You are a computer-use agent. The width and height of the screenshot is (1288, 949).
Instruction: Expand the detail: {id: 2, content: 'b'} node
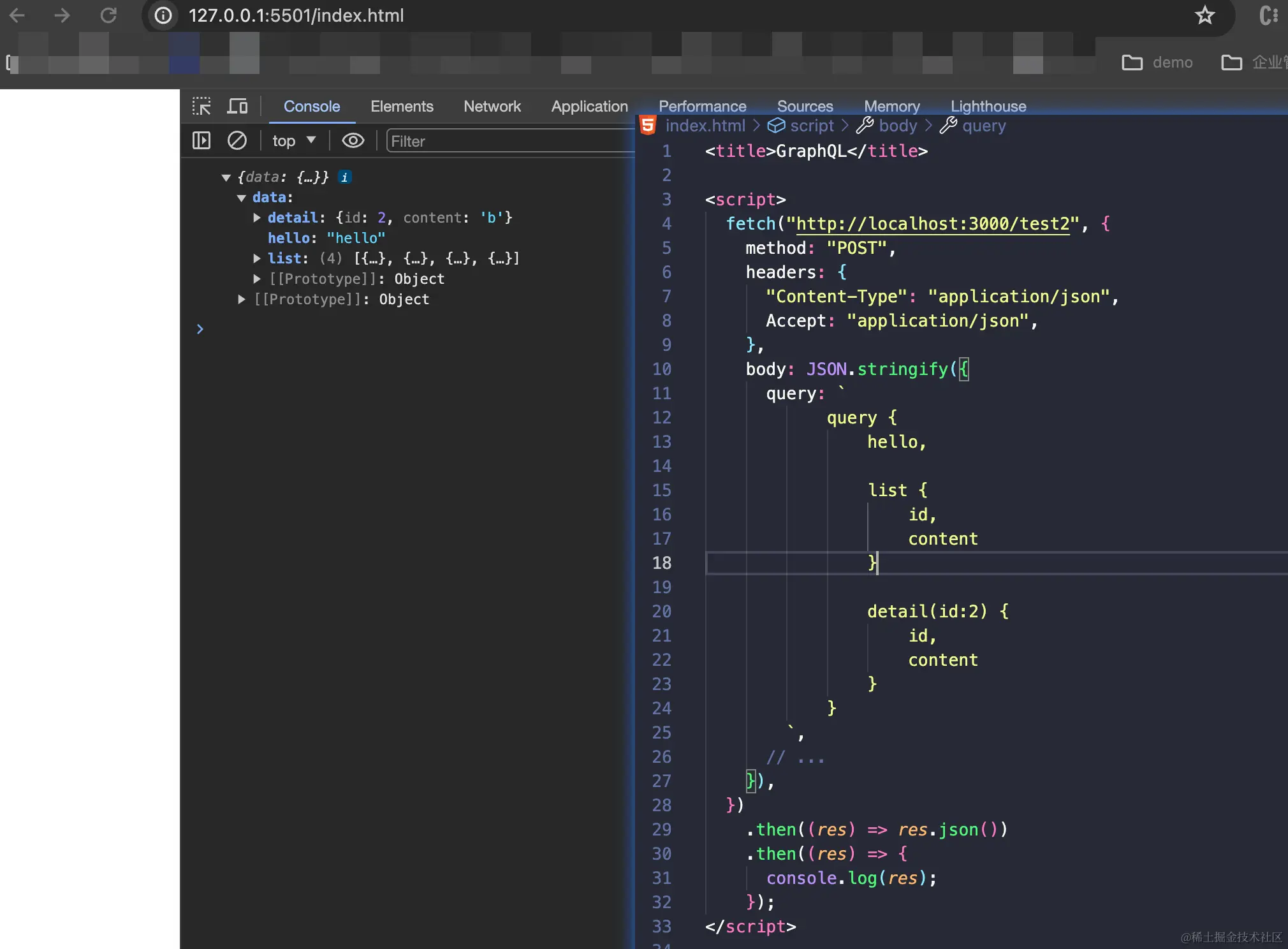[256, 217]
